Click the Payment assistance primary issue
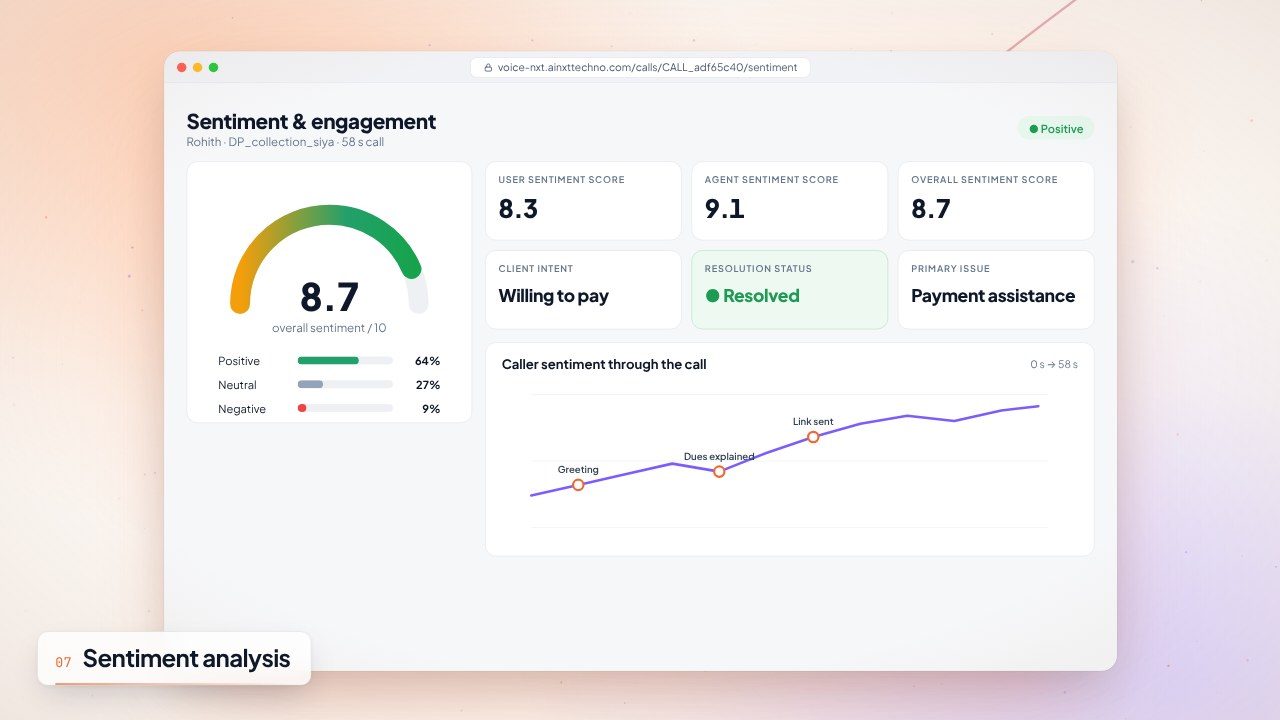Viewport: 1280px width, 720px height. tap(993, 296)
